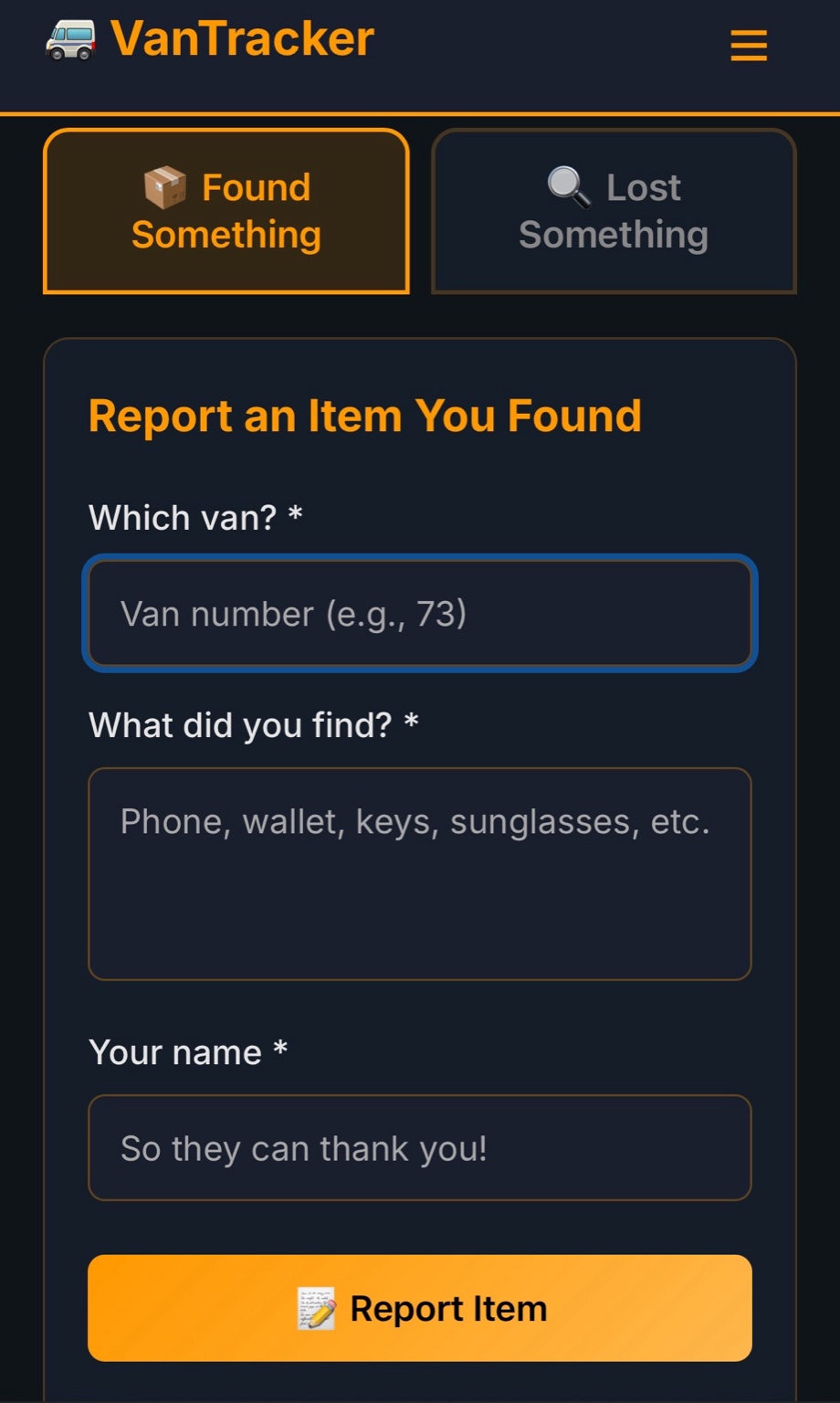This screenshot has width=840, height=1403.
Task: Click the 'Which van?' label
Action: (183, 518)
